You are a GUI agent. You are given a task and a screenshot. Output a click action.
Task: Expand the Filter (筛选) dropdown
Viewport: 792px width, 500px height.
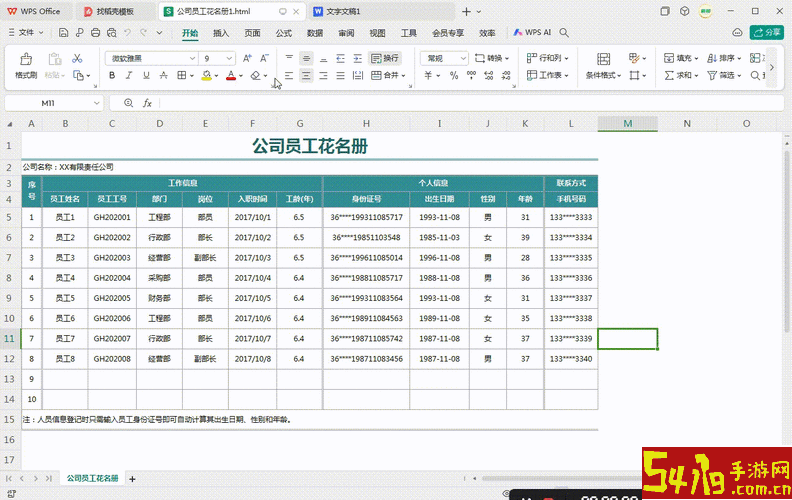(739, 76)
